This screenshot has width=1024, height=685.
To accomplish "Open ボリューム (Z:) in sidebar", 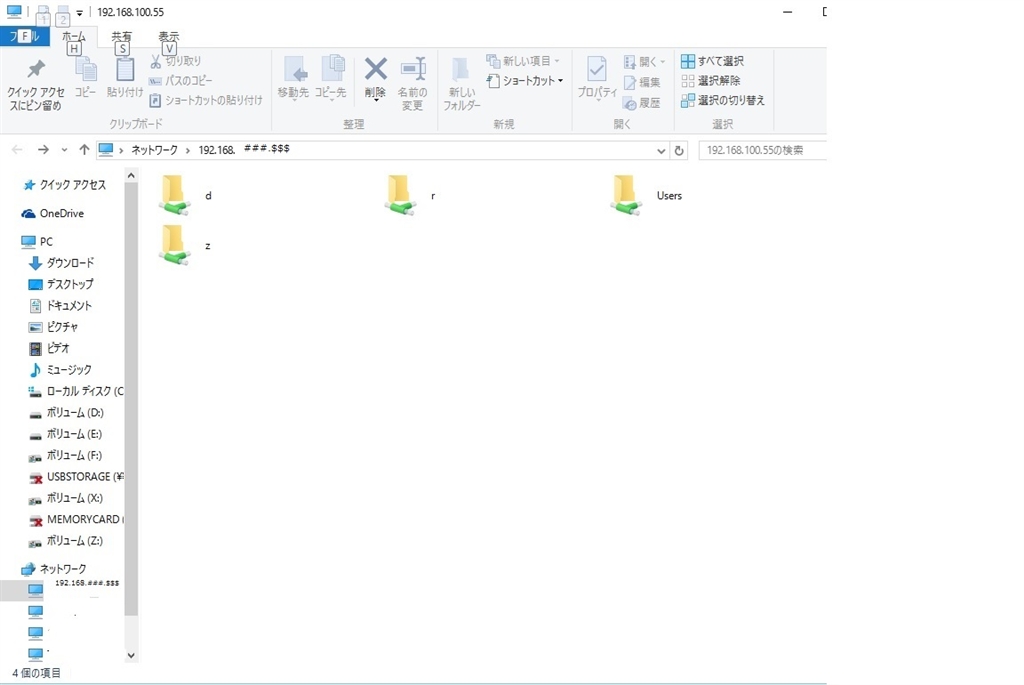I will click(x=66, y=541).
